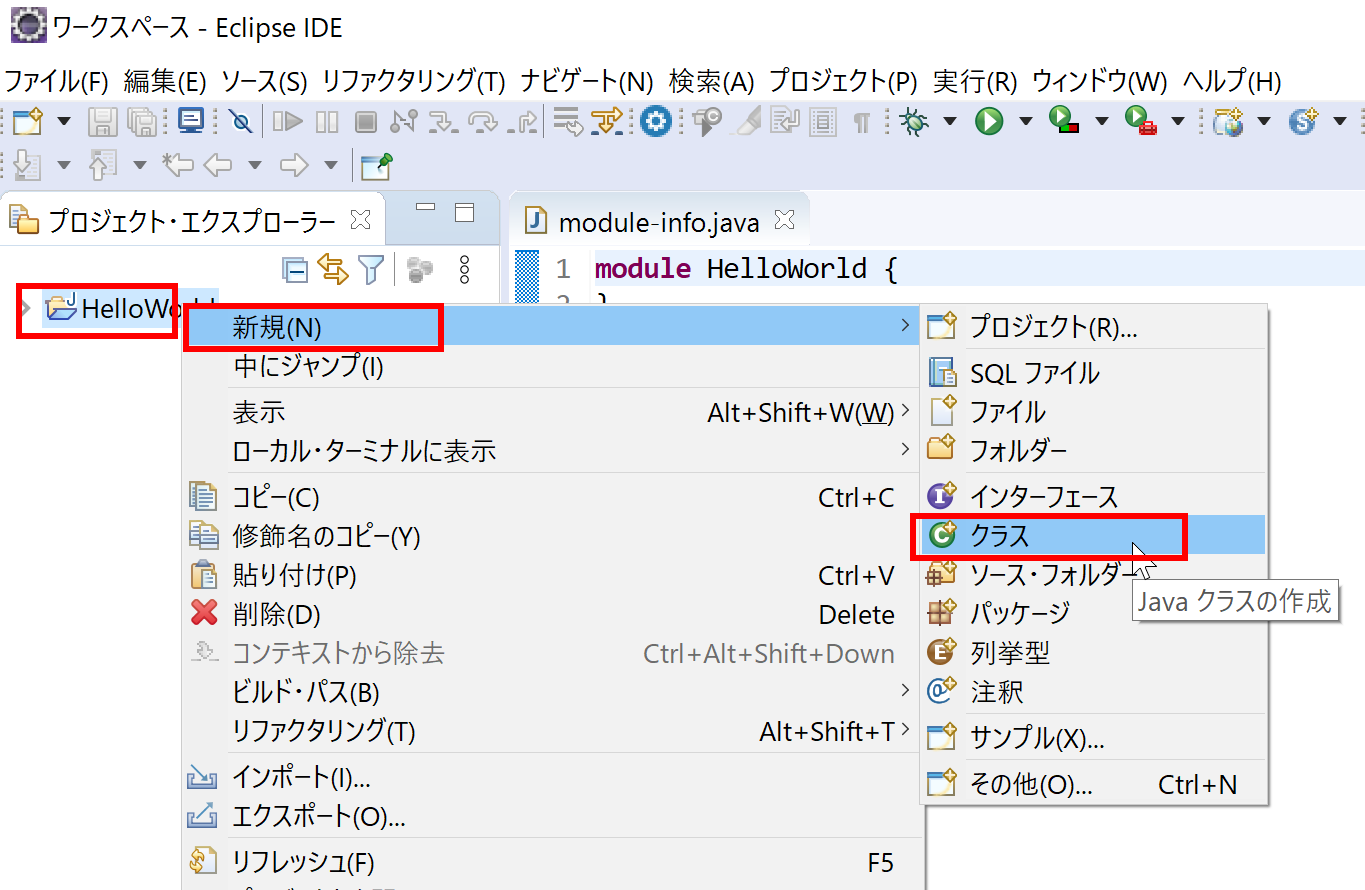Toggle Word Wrap in the toolbar

[x=784, y=122]
